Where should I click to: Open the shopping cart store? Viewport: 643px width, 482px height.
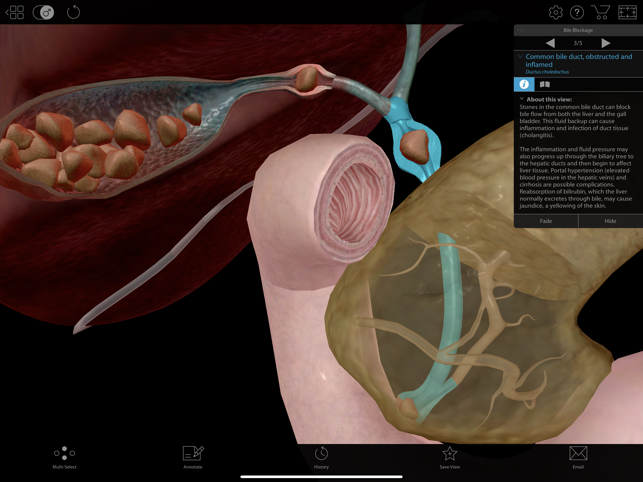(x=601, y=12)
